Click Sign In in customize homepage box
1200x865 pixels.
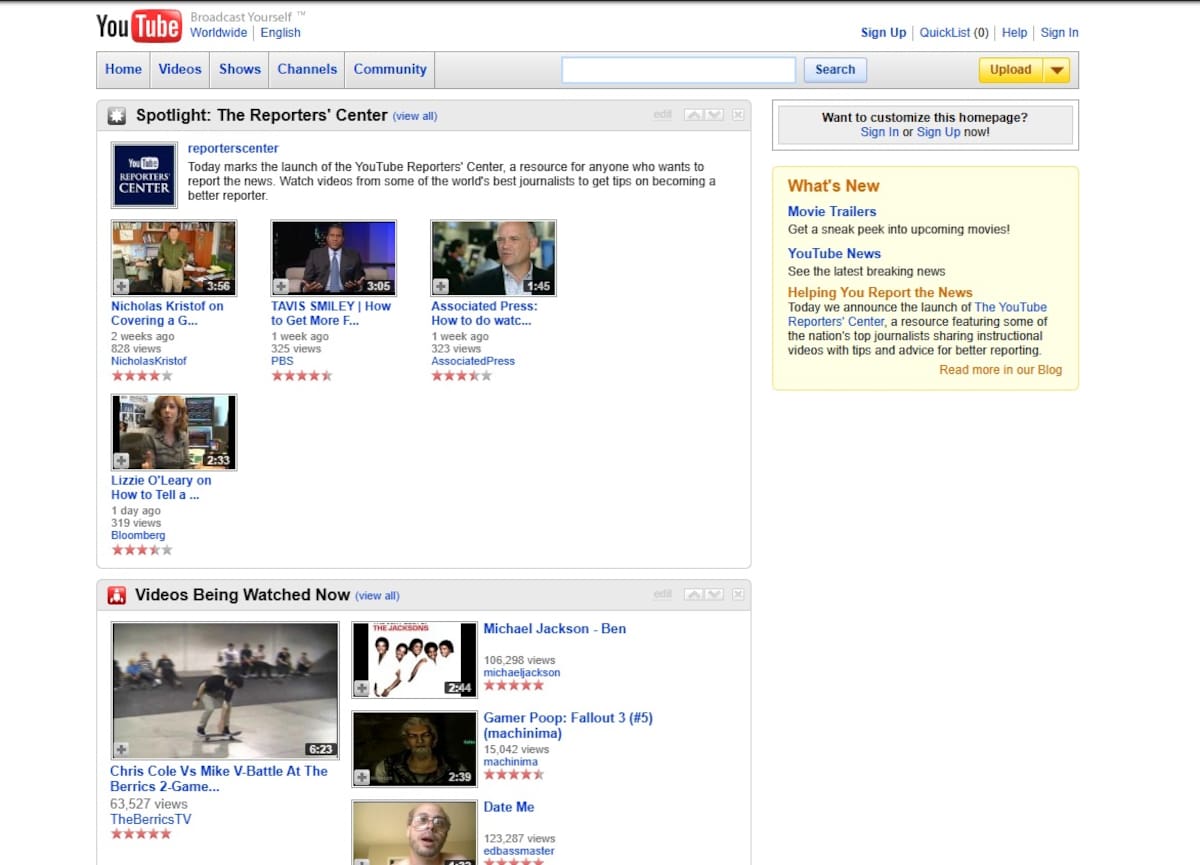tap(879, 132)
